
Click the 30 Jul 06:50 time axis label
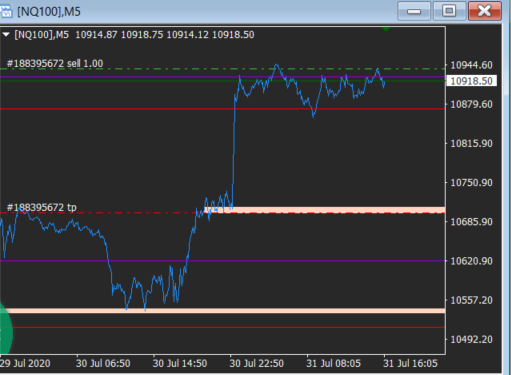[103, 363]
